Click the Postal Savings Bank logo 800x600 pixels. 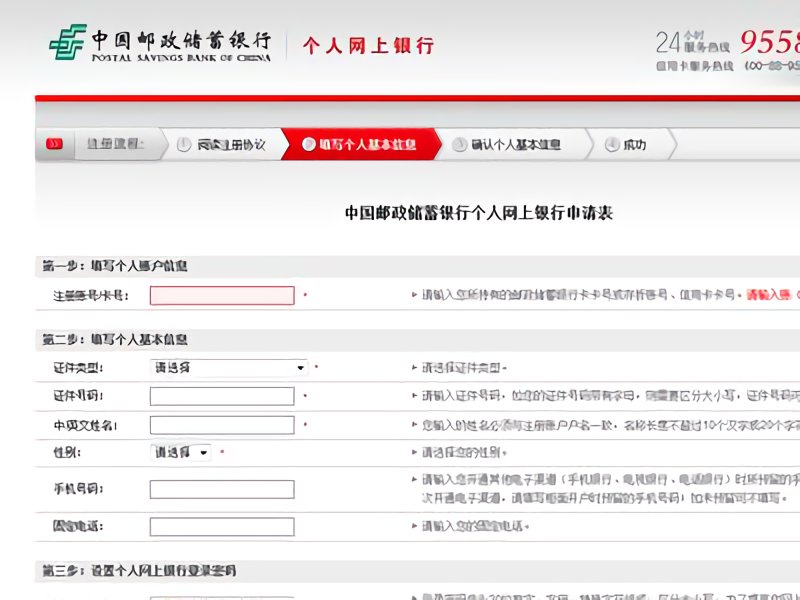click(150, 45)
